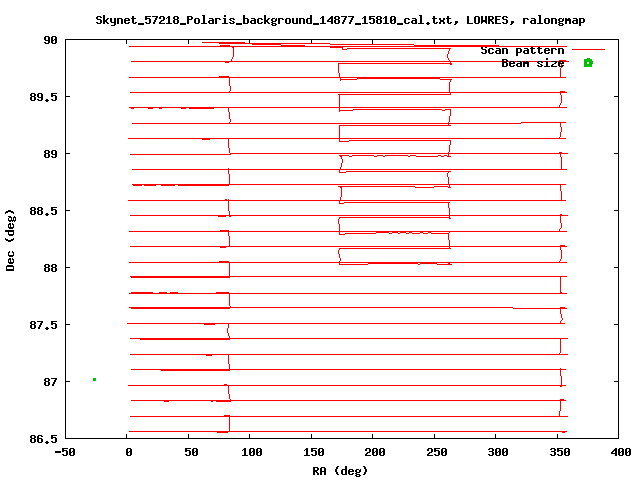Click the x-axis tick label 100

pyautogui.click(x=252, y=452)
